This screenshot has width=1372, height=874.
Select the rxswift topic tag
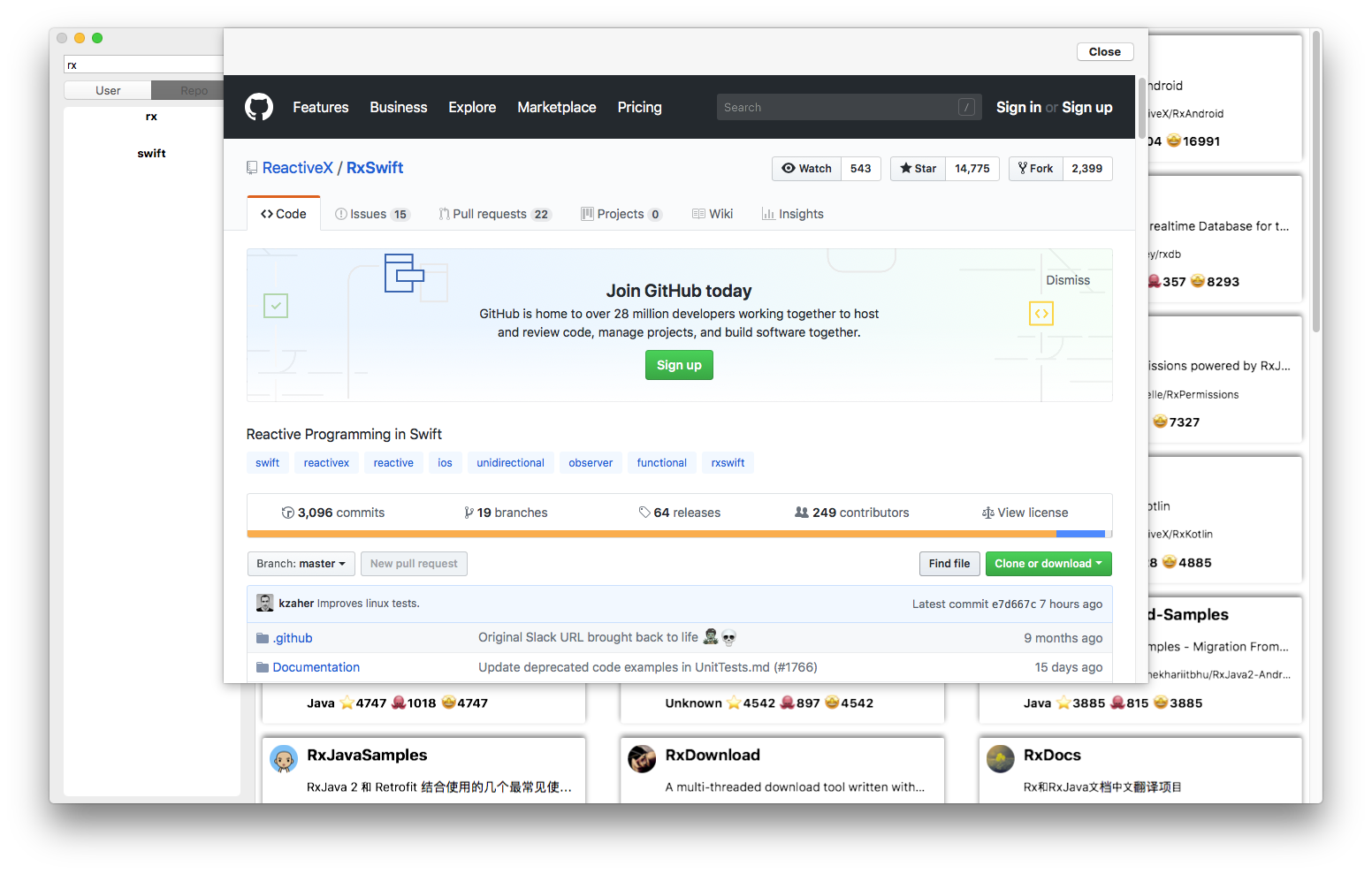[x=728, y=463]
